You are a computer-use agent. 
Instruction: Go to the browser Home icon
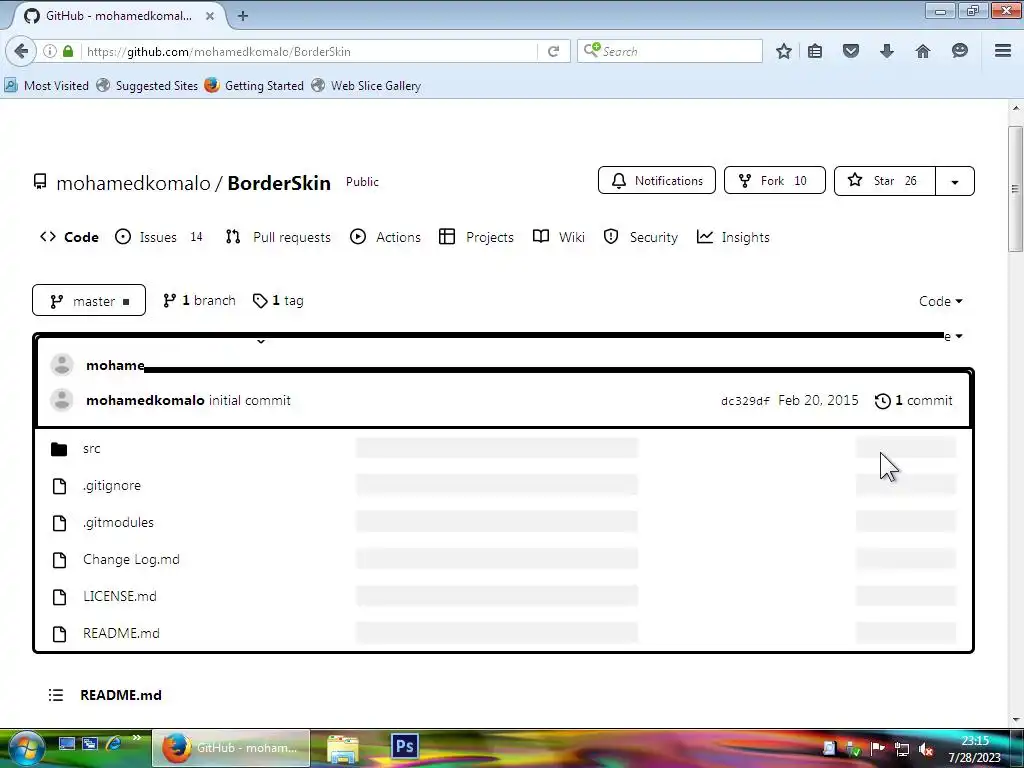(923, 51)
